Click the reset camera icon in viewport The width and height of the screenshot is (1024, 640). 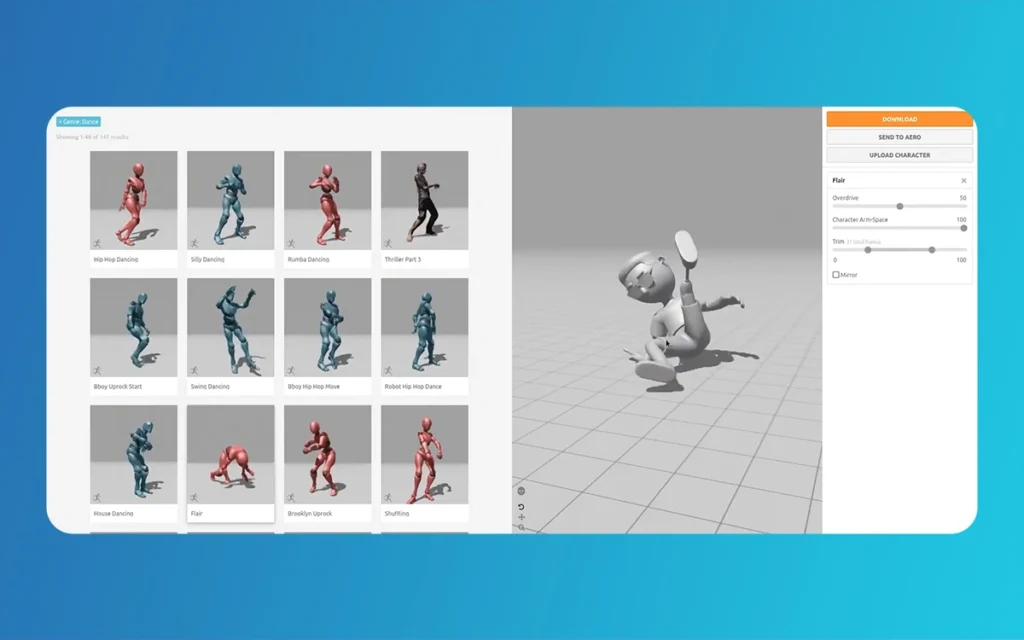click(521, 507)
